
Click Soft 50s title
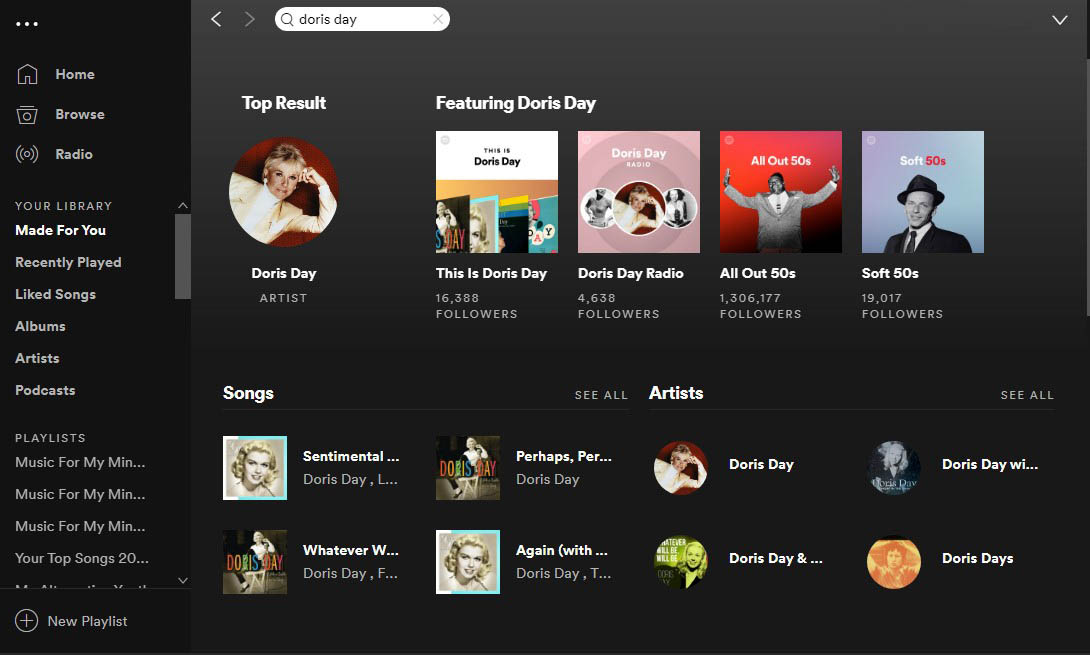tap(890, 273)
